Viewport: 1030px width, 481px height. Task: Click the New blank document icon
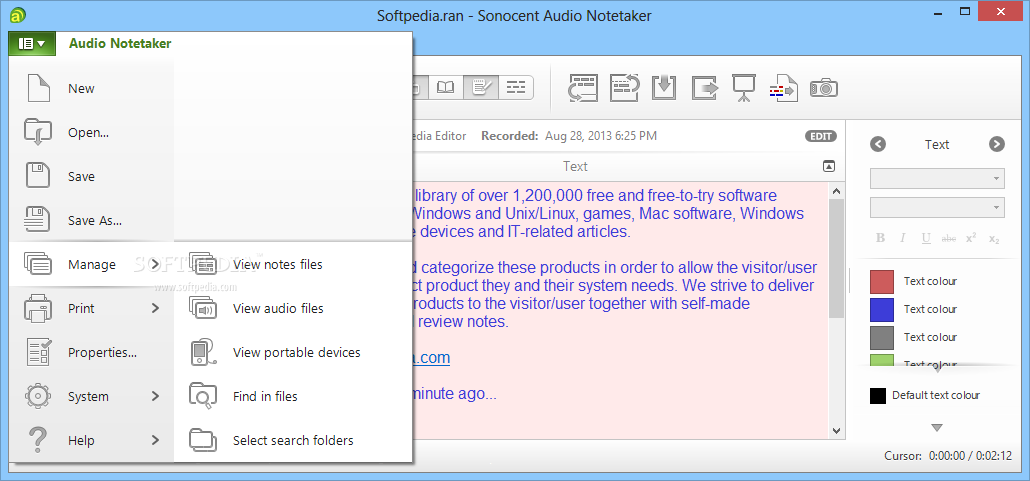click(x=38, y=88)
